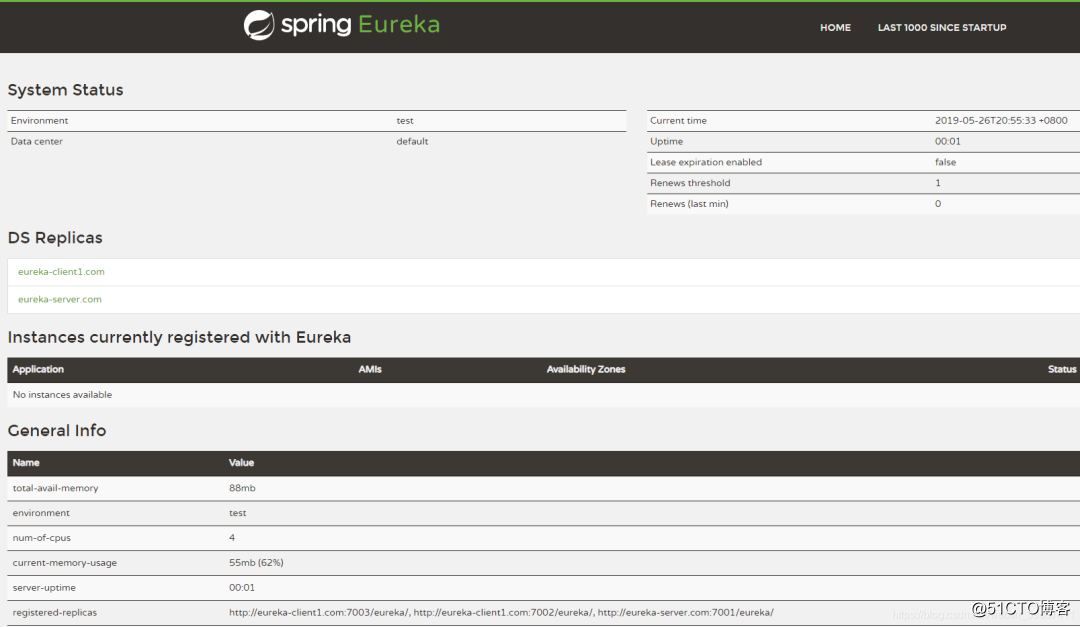Open the HOME menu item

point(835,28)
